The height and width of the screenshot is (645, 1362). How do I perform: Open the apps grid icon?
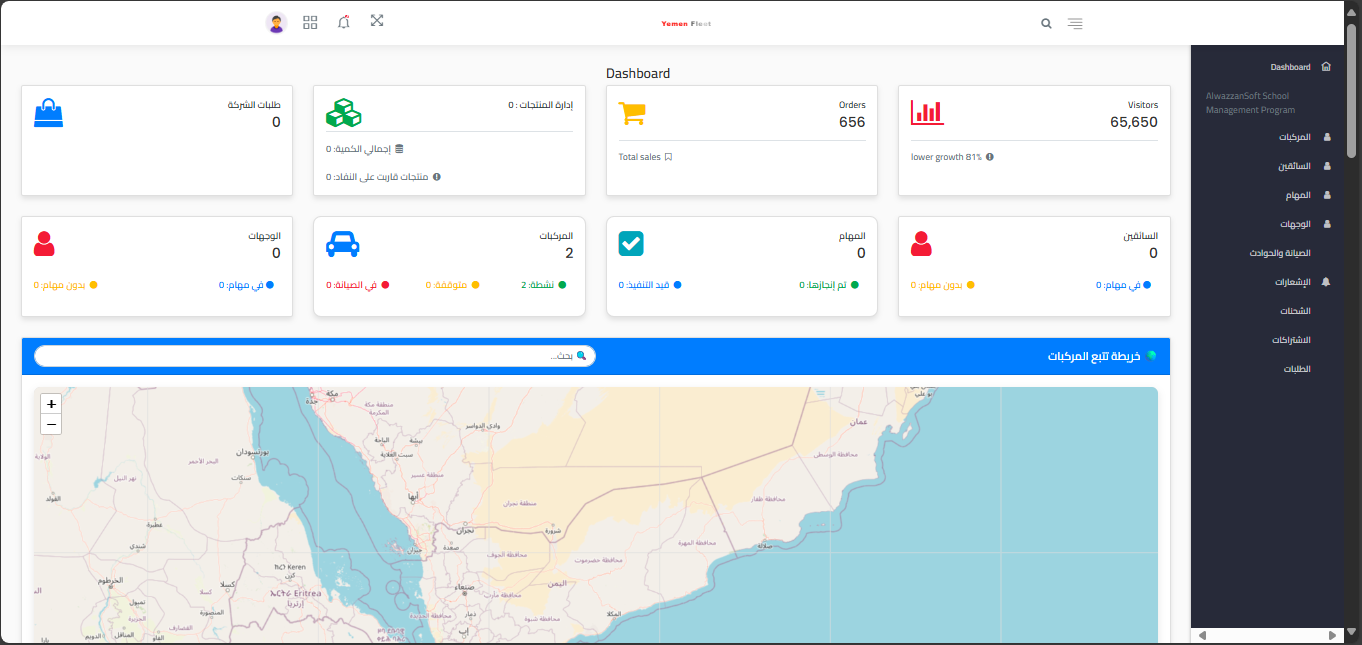point(310,22)
